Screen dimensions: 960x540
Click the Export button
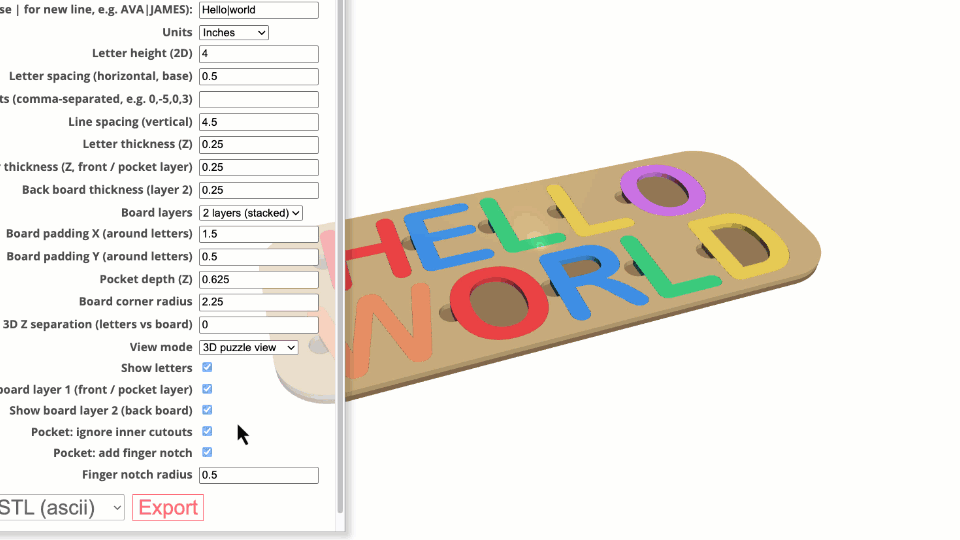[167, 507]
